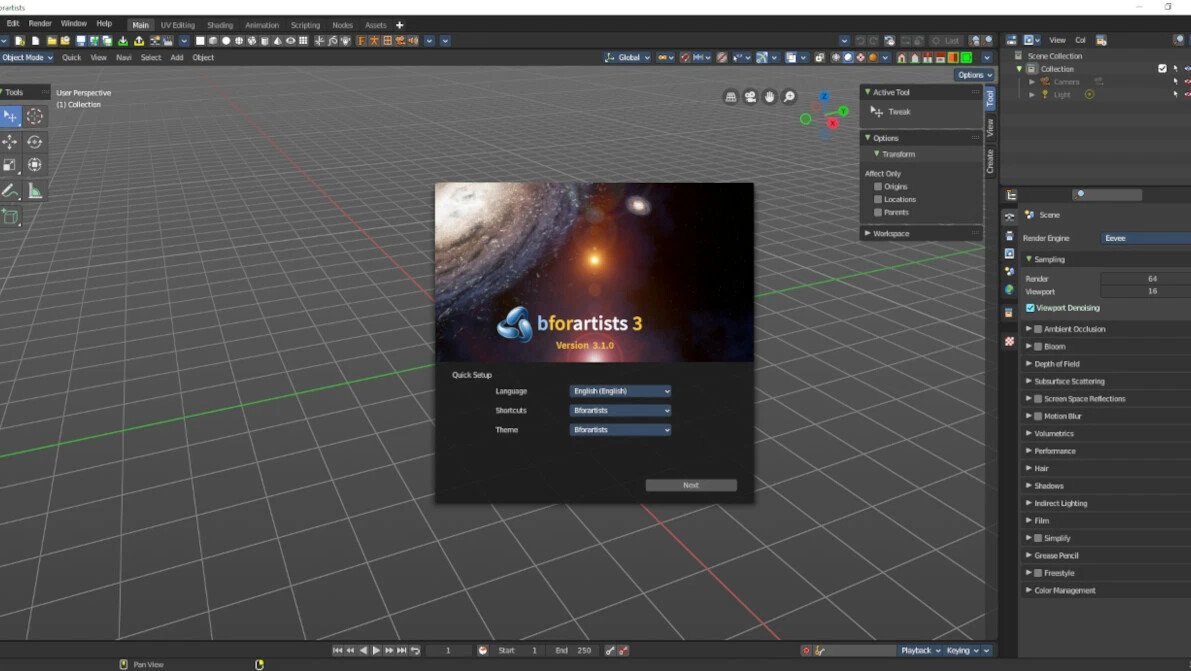Open the Object Mode dropdown
Image resolution: width=1191 pixels, height=671 pixels.
click(27, 58)
